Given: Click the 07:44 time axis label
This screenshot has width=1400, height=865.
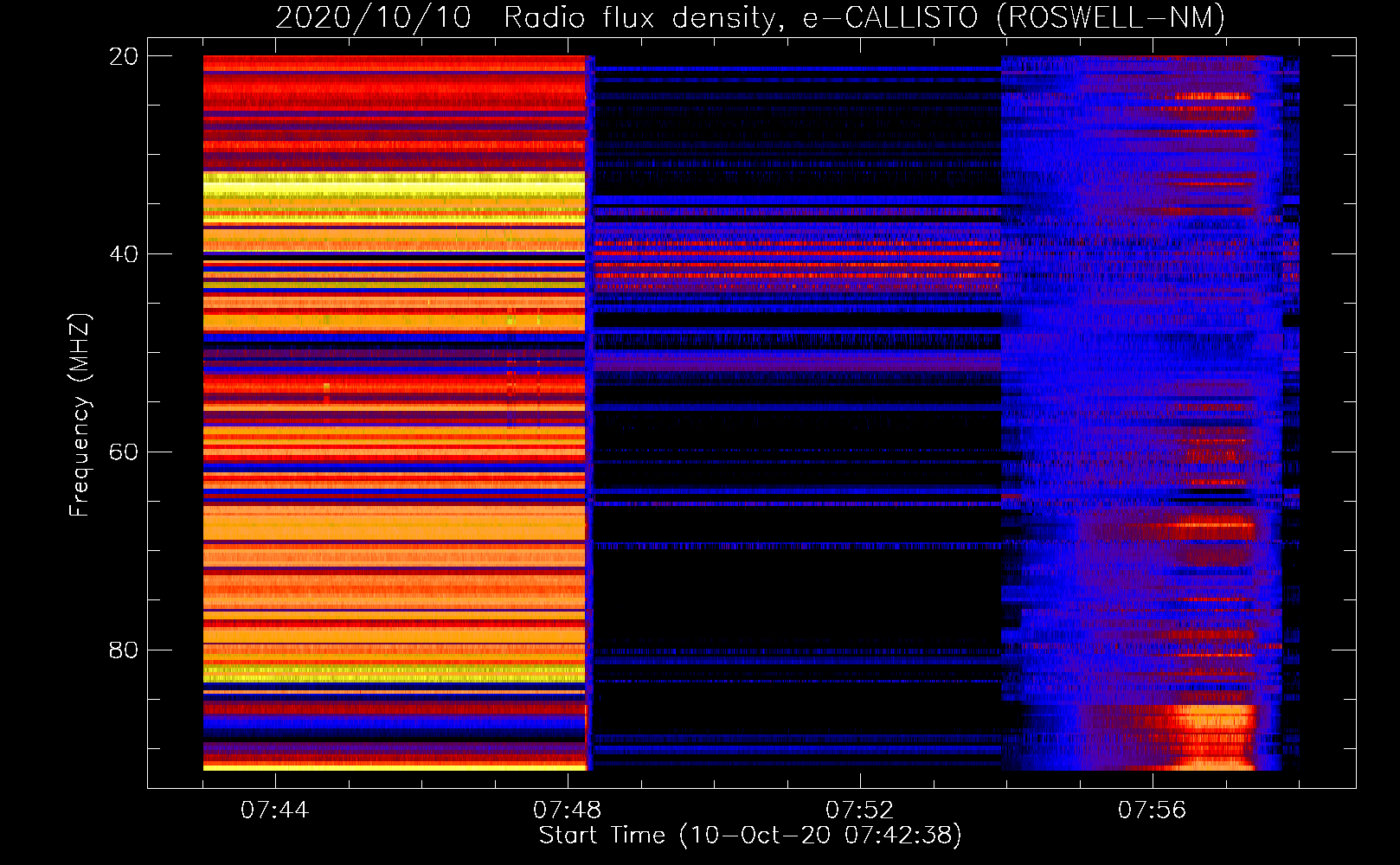Looking at the screenshot, I should pyautogui.click(x=274, y=811).
